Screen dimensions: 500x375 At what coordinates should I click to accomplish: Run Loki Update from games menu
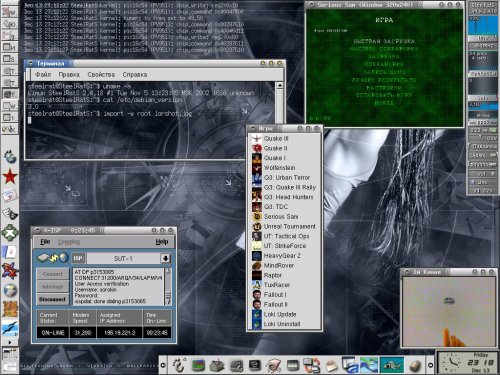click(284, 314)
